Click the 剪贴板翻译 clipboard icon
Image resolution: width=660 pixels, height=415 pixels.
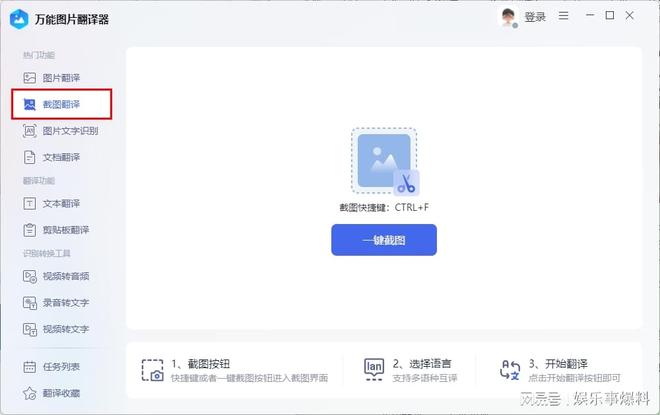[x=29, y=230]
